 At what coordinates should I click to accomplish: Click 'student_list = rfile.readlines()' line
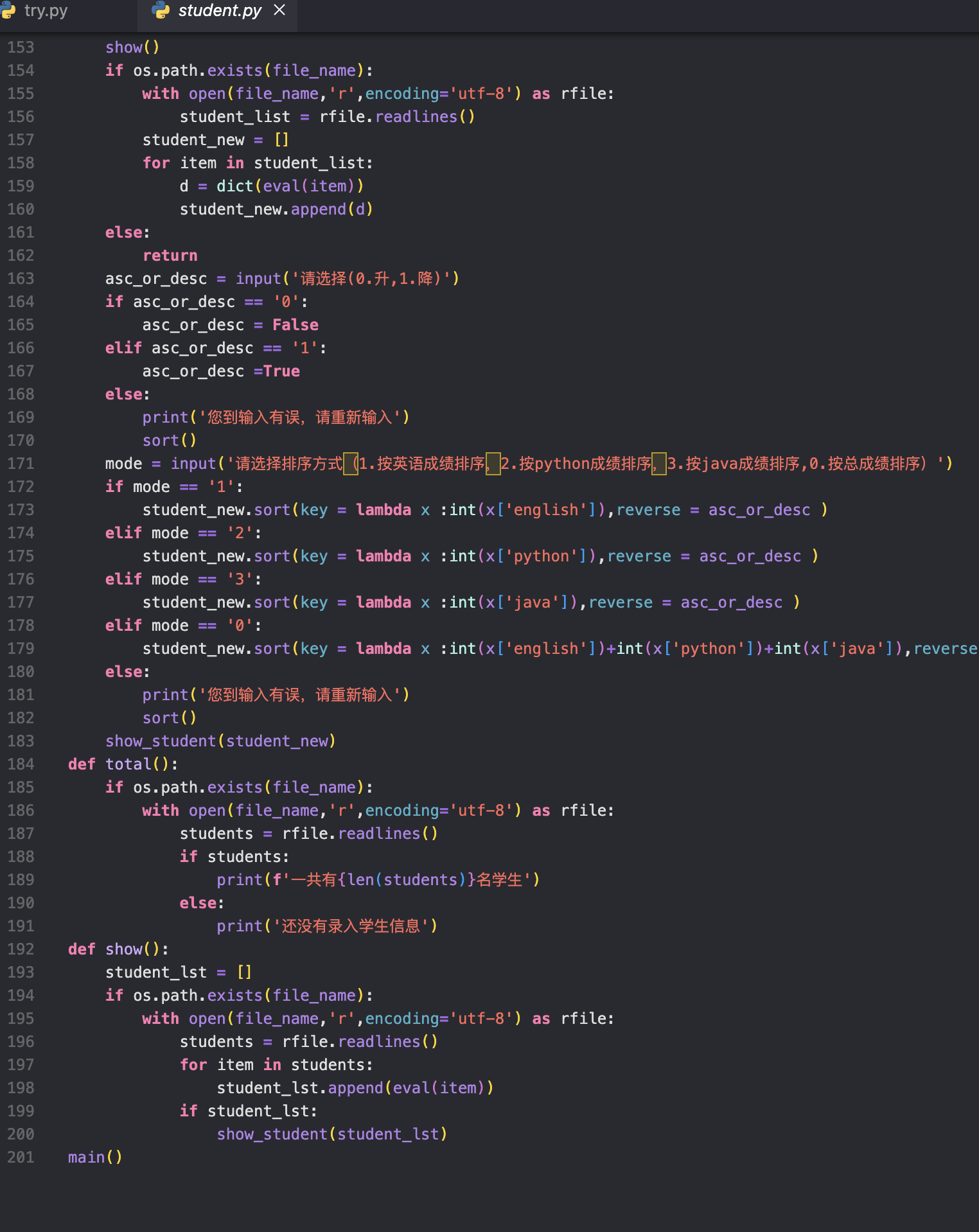click(x=328, y=117)
